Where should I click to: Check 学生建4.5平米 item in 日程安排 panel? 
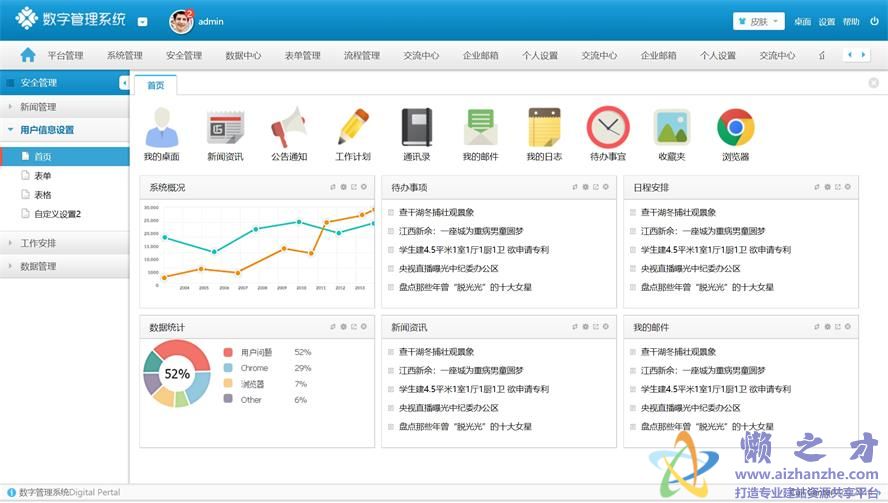pyautogui.click(x=633, y=250)
